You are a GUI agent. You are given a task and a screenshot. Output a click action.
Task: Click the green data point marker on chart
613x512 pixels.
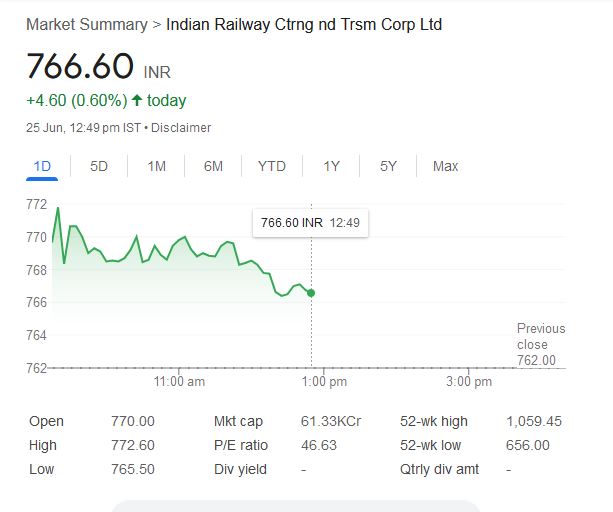pyautogui.click(x=311, y=293)
